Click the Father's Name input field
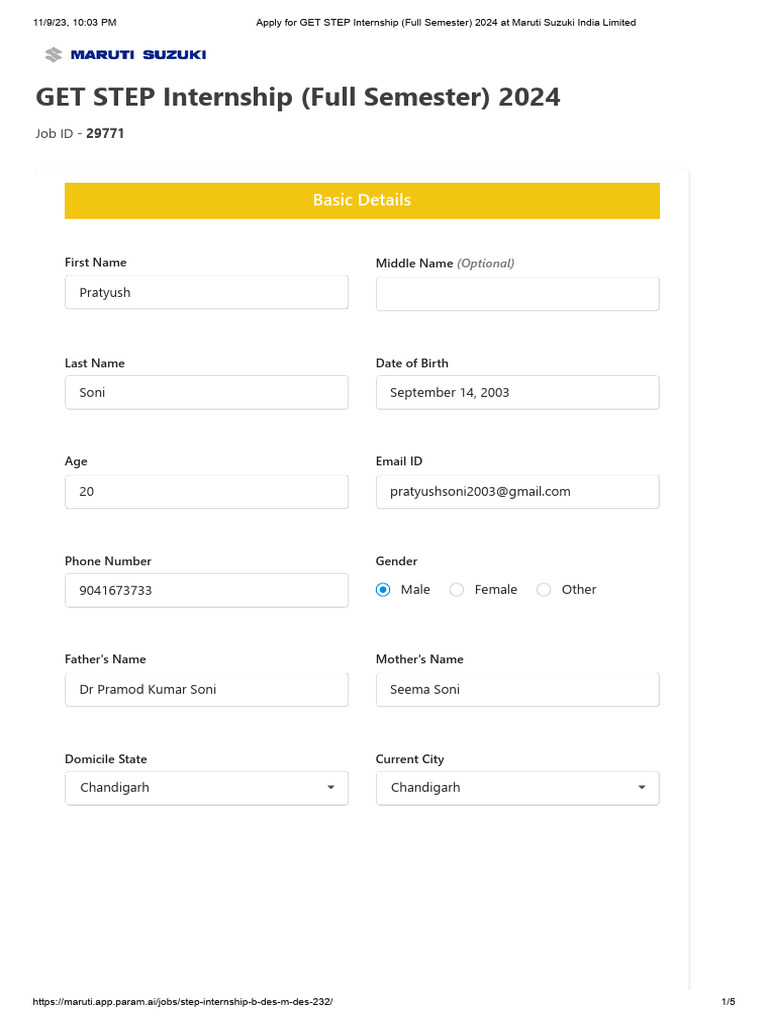The height and width of the screenshot is (1024, 768). [206, 689]
